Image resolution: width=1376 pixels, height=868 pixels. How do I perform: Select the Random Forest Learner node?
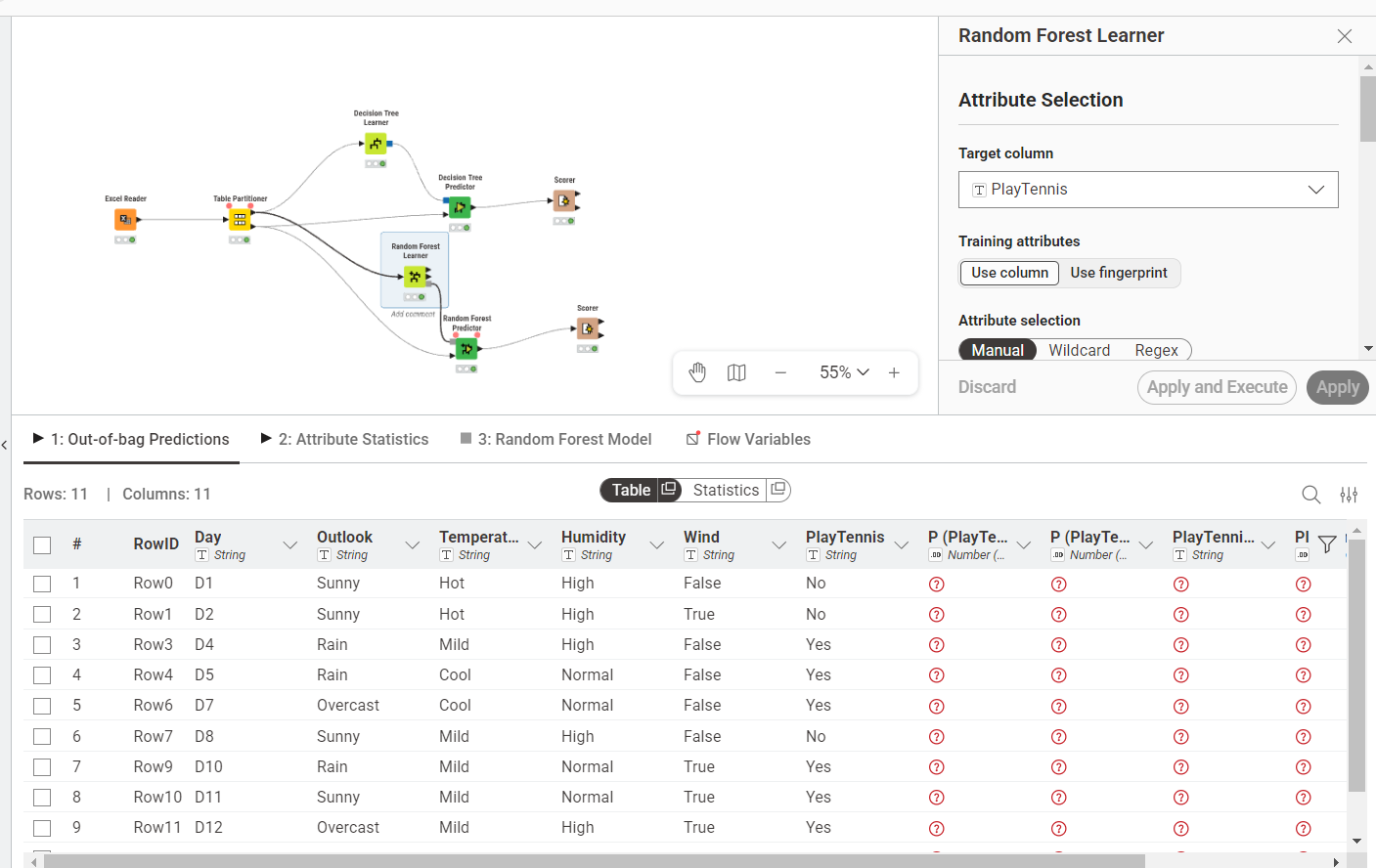[416, 277]
